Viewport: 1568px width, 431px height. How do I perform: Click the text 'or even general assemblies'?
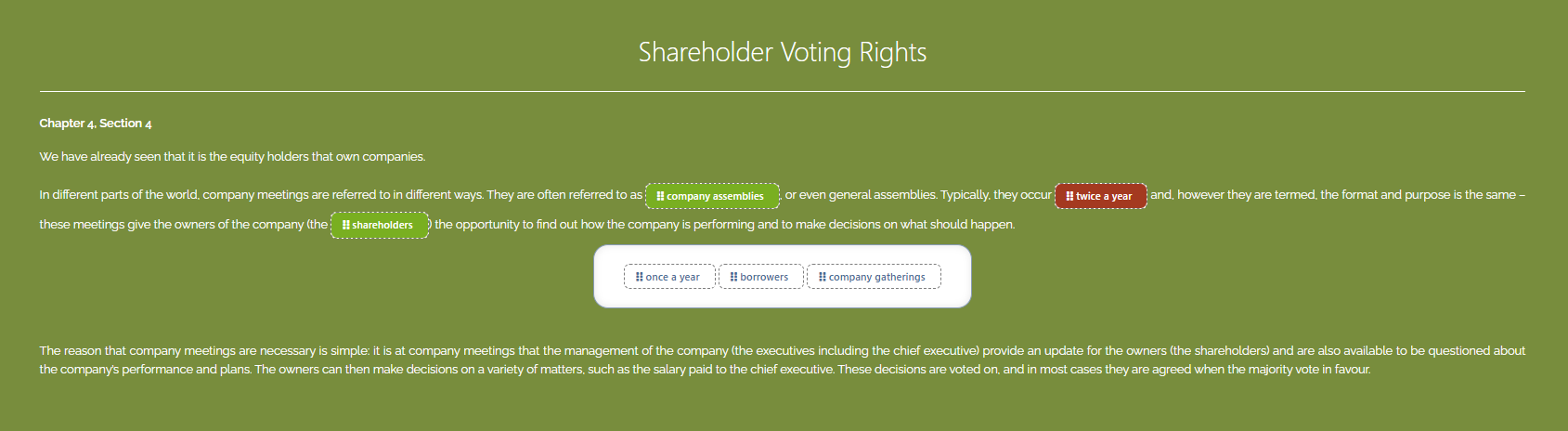click(860, 195)
